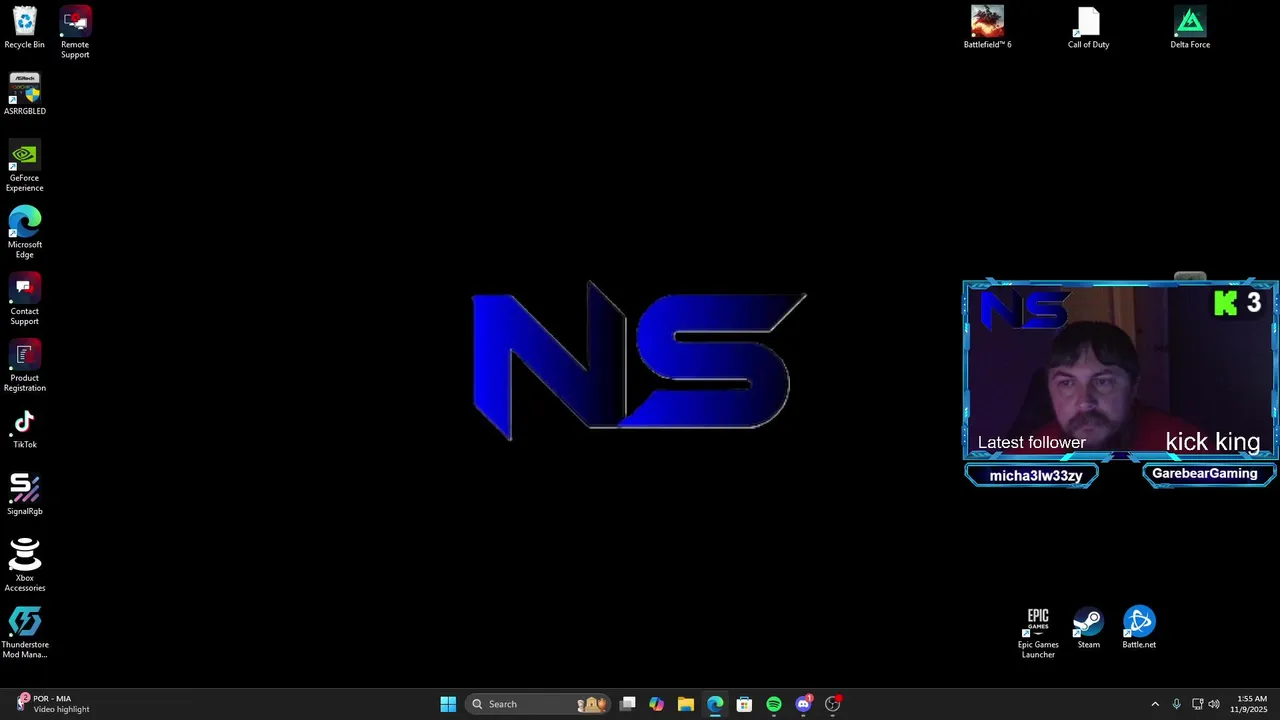This screenshot has width=1280, height=720.
Task: Select the Contact Support desktop icon
Action: [24, 299]
